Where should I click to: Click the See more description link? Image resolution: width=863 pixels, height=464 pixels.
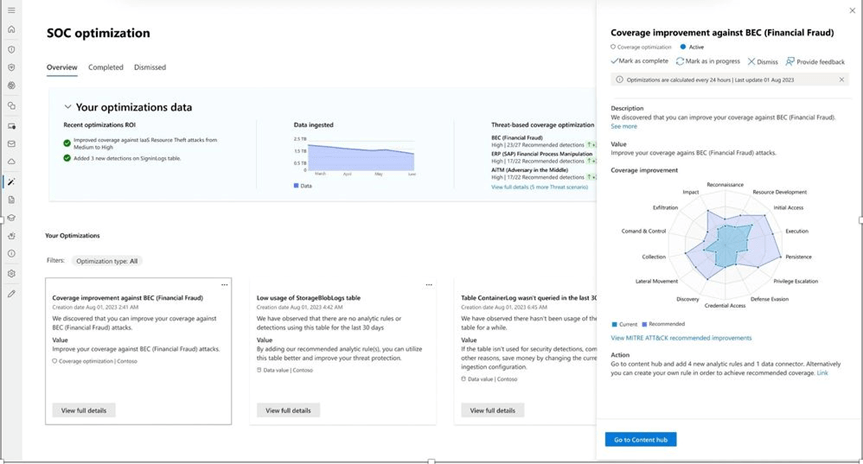pos(623,126)
